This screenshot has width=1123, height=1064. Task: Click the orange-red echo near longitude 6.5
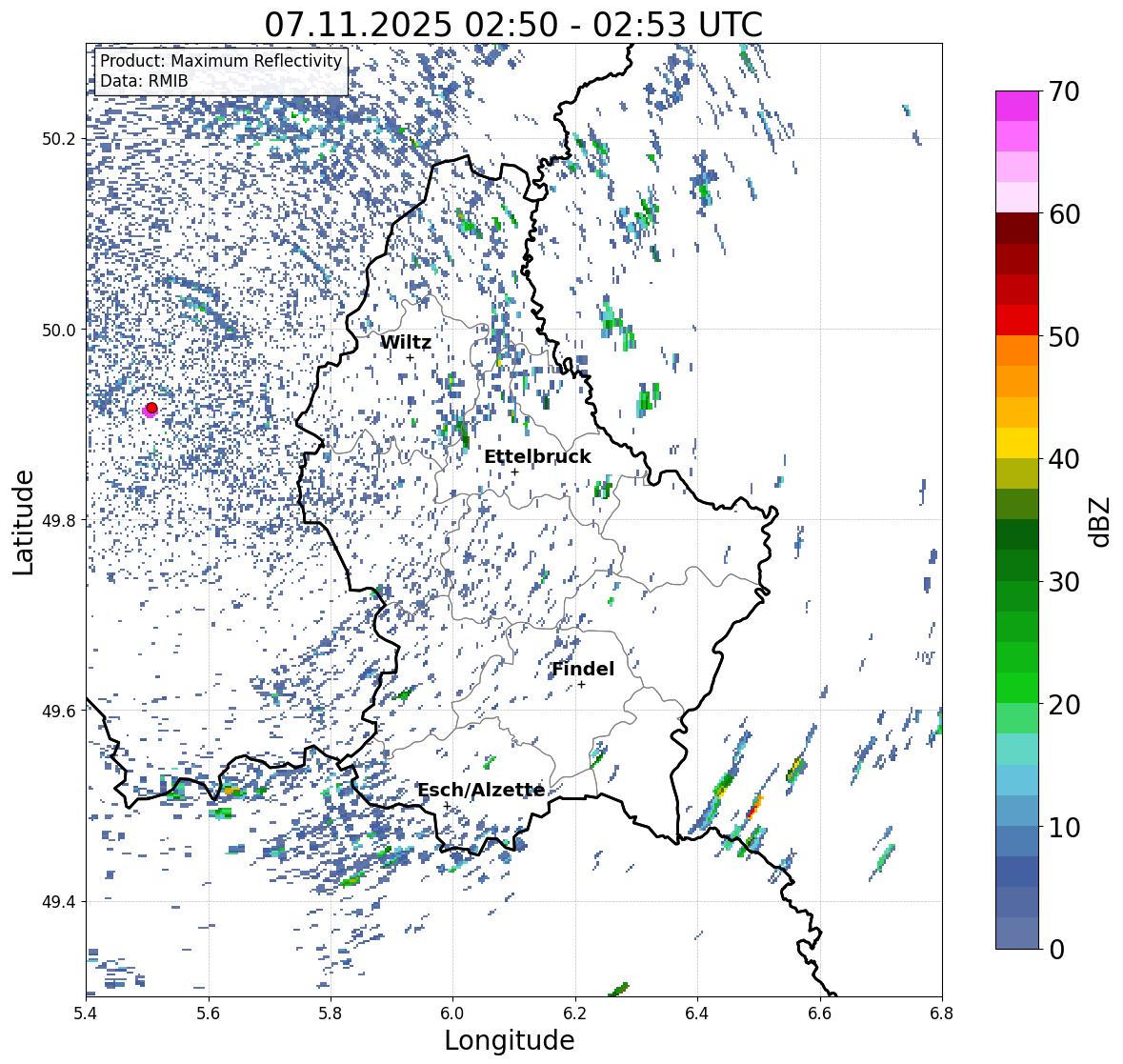point(753,808)
